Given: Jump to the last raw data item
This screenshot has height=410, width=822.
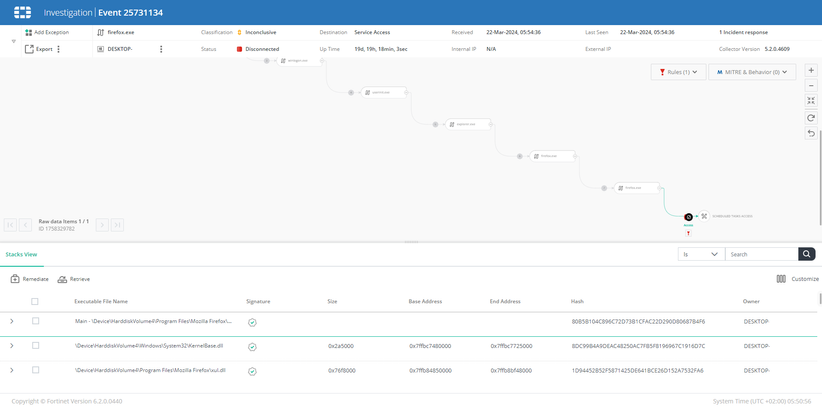Looking at the screenshot, I should point(117,225).
